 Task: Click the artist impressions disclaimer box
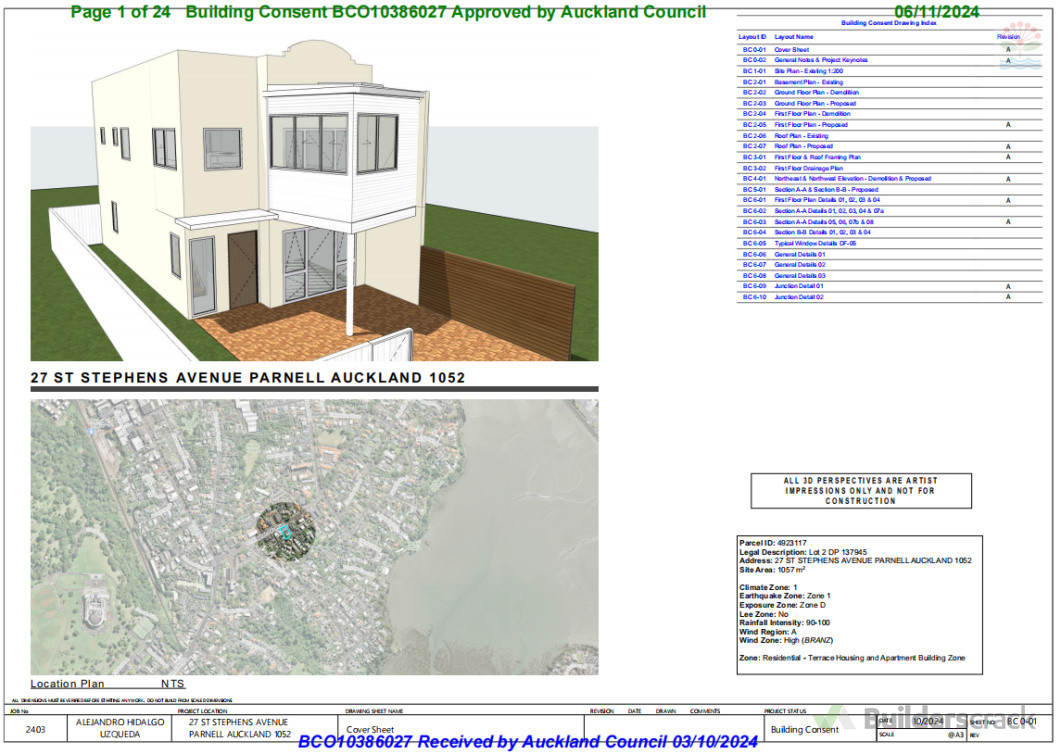coord(860,491)
